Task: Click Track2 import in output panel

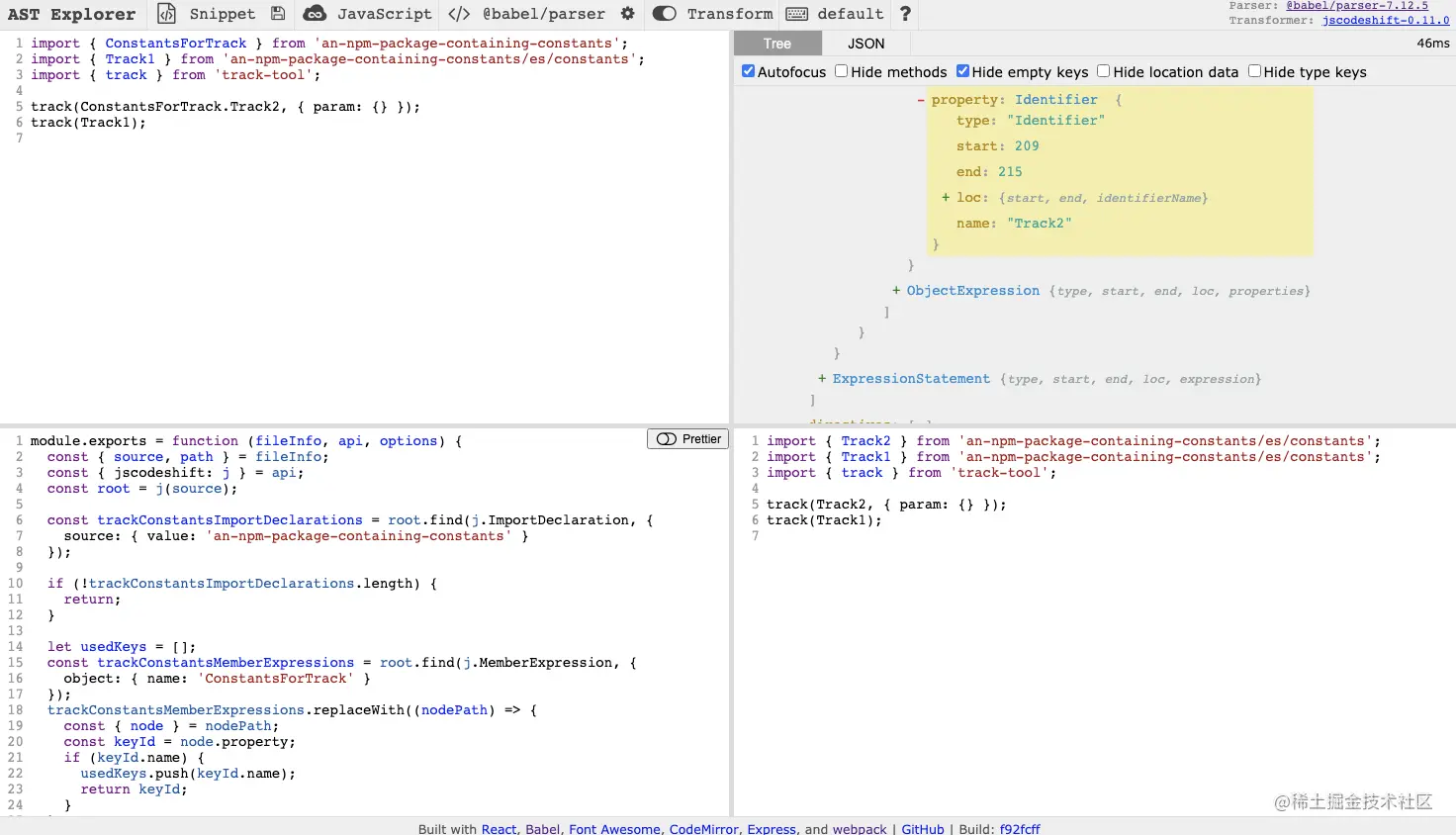Action: tap(866, 441)
